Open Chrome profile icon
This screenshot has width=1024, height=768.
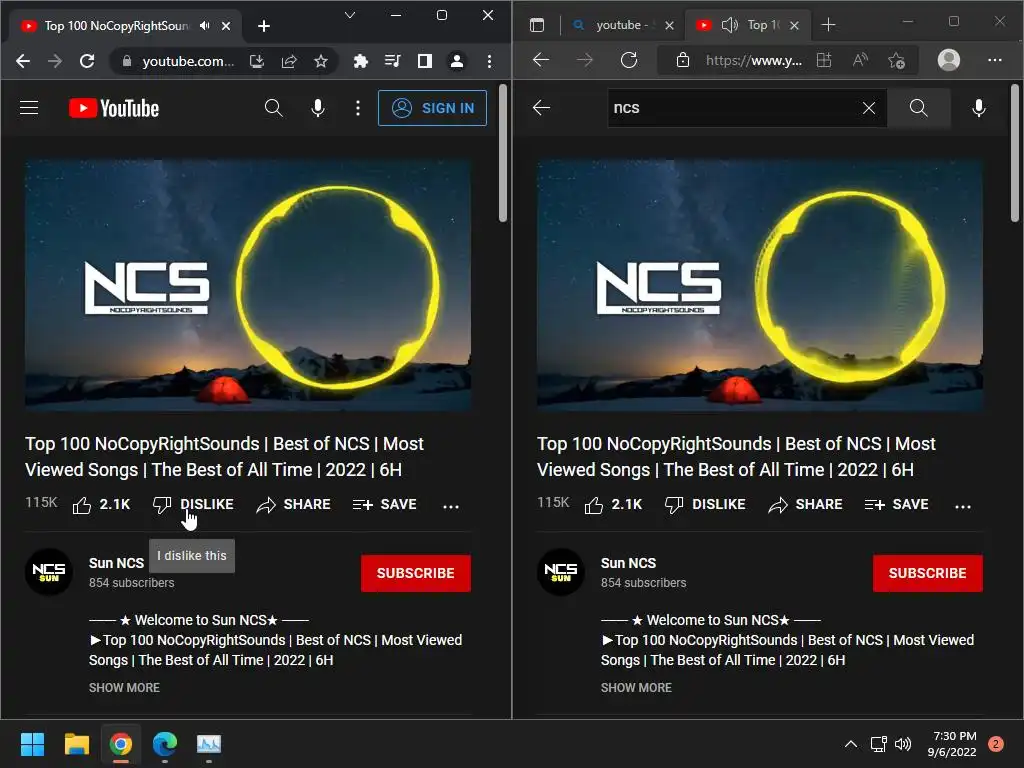tap(456, 61)
